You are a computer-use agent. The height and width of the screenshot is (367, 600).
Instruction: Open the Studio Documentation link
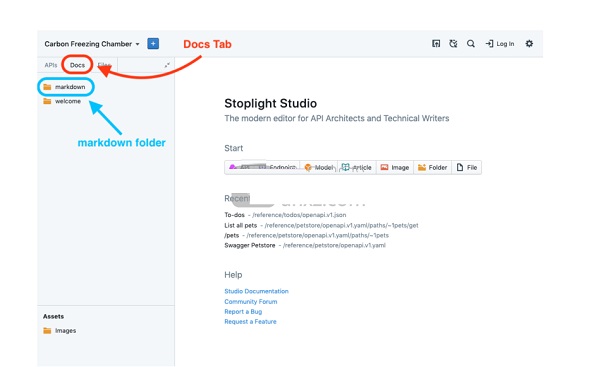tap(256, 291)
